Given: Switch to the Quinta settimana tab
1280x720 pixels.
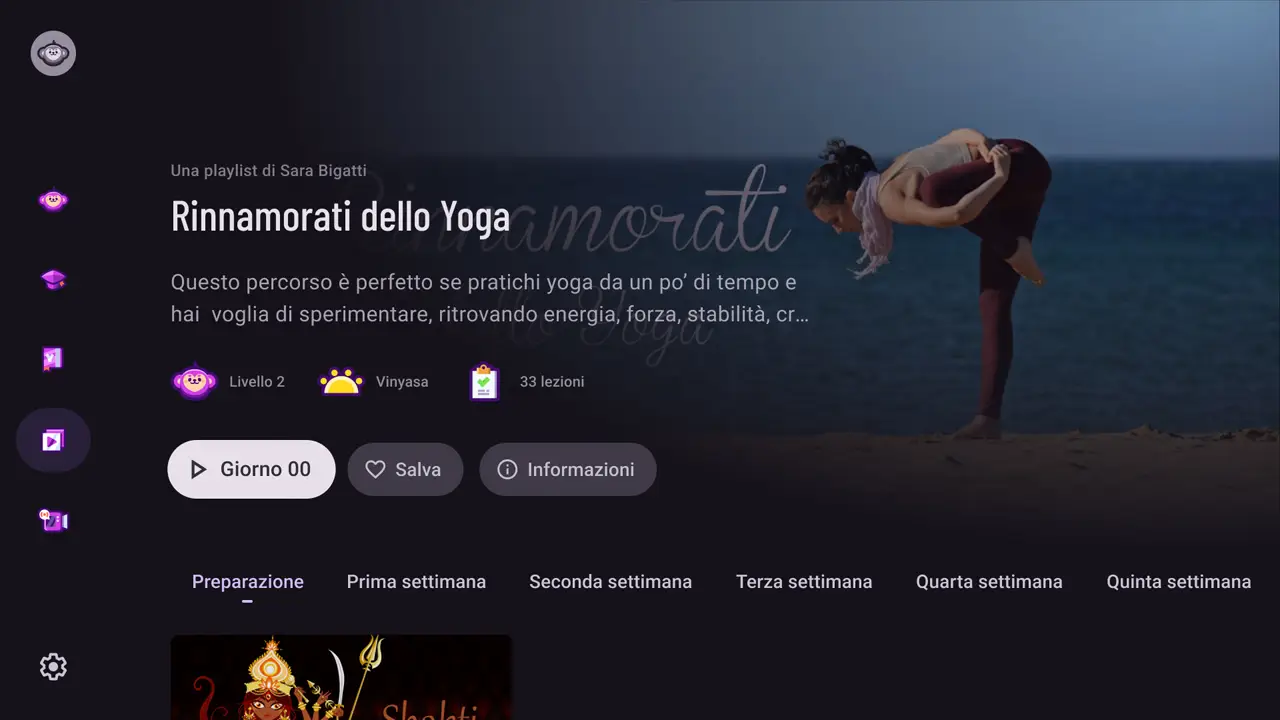Looking at the screenshot, I should click(x=1178, y=581).
